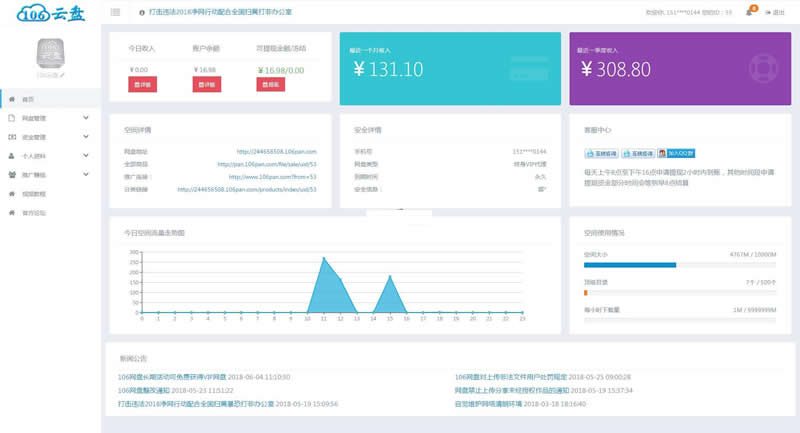Click the red 详情 button under 今日收入
The height and width of the screenshot is (433, 800).
142,85
